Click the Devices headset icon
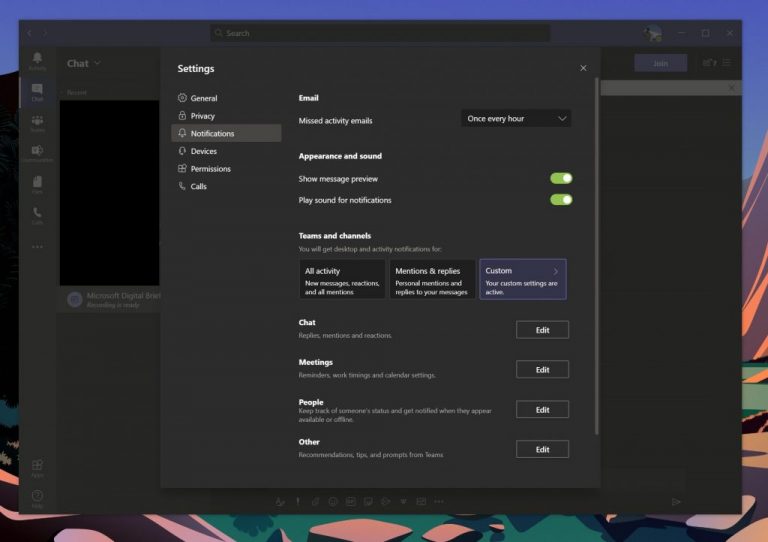This screenshot has width=768, height=542. click(182, 151)
